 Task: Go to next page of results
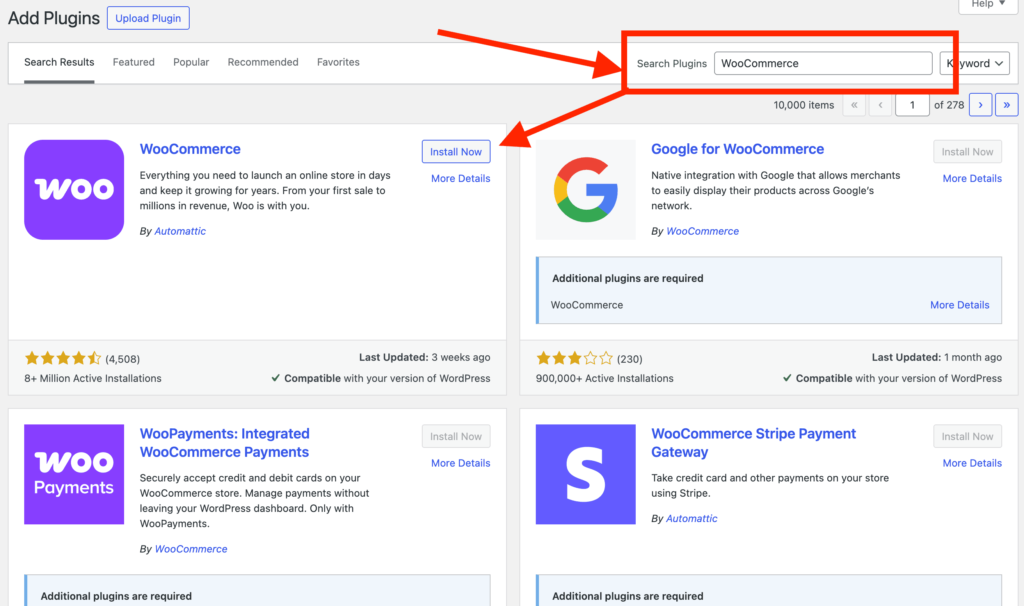click(x=980, y=104)
